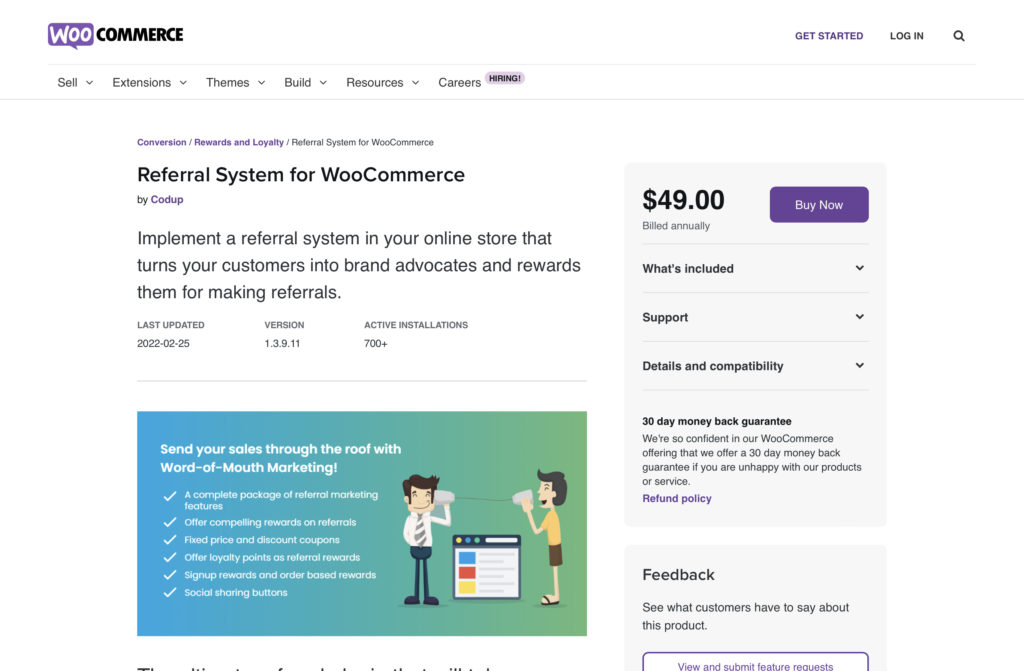The height and width of the screenshot is (671, 1024).
Task: Expand the Support section
Action: [x=755, y=318]
